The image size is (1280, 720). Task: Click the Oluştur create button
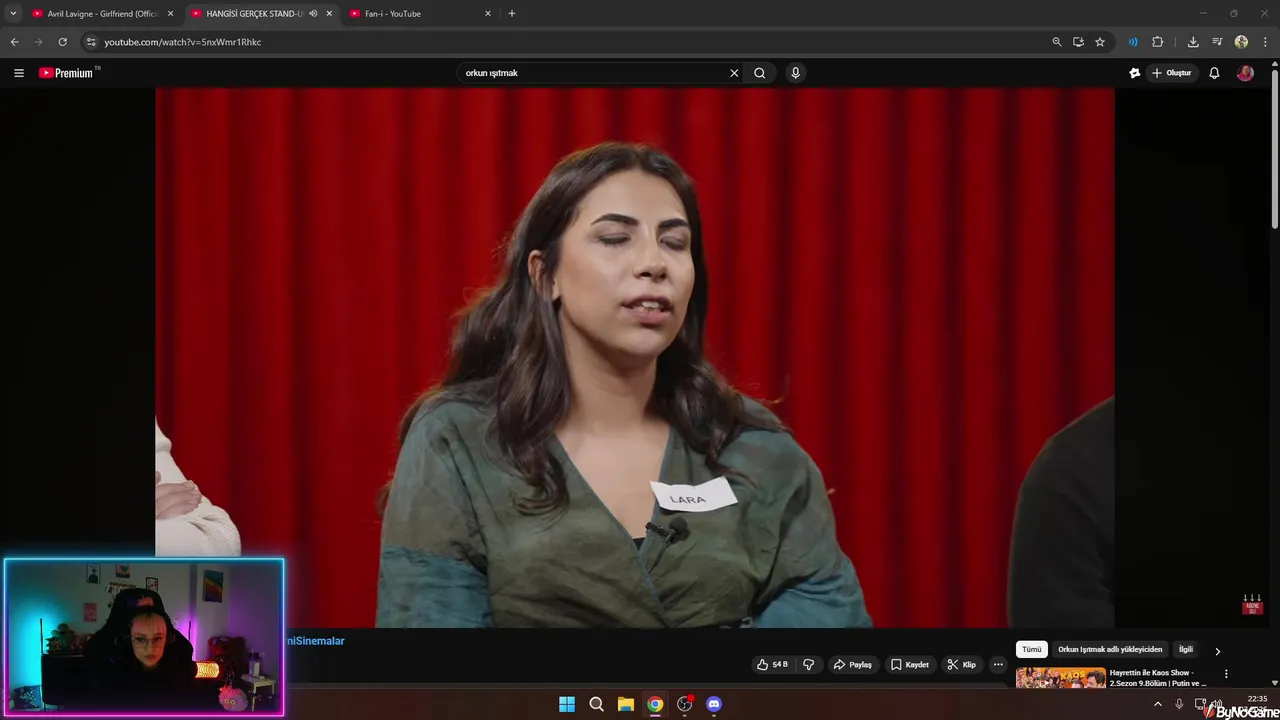click(1171, 73)
